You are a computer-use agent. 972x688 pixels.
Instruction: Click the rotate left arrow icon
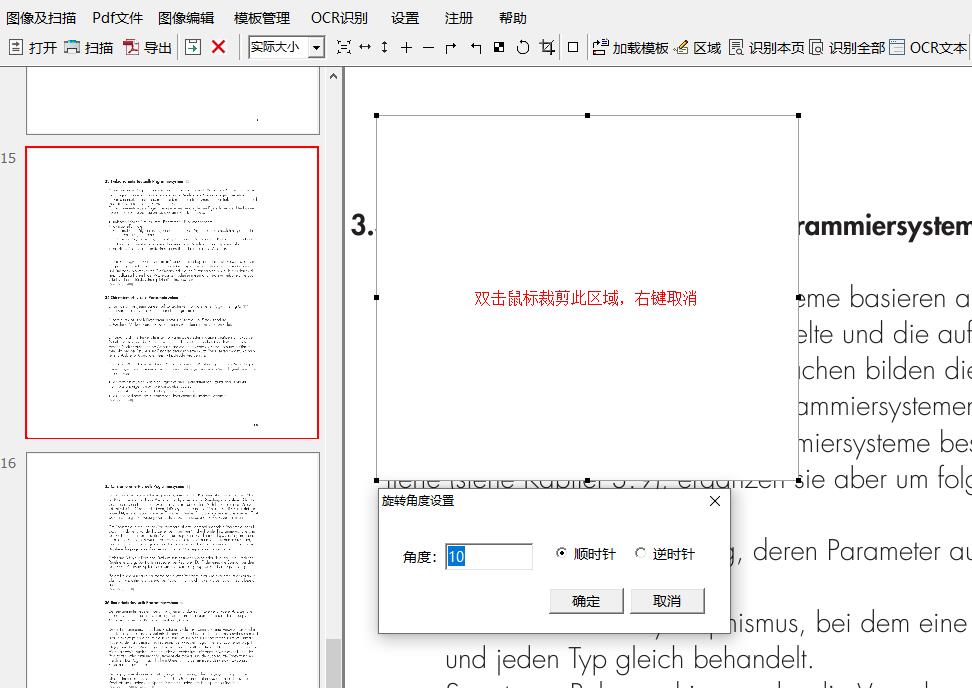coord(475,47)
